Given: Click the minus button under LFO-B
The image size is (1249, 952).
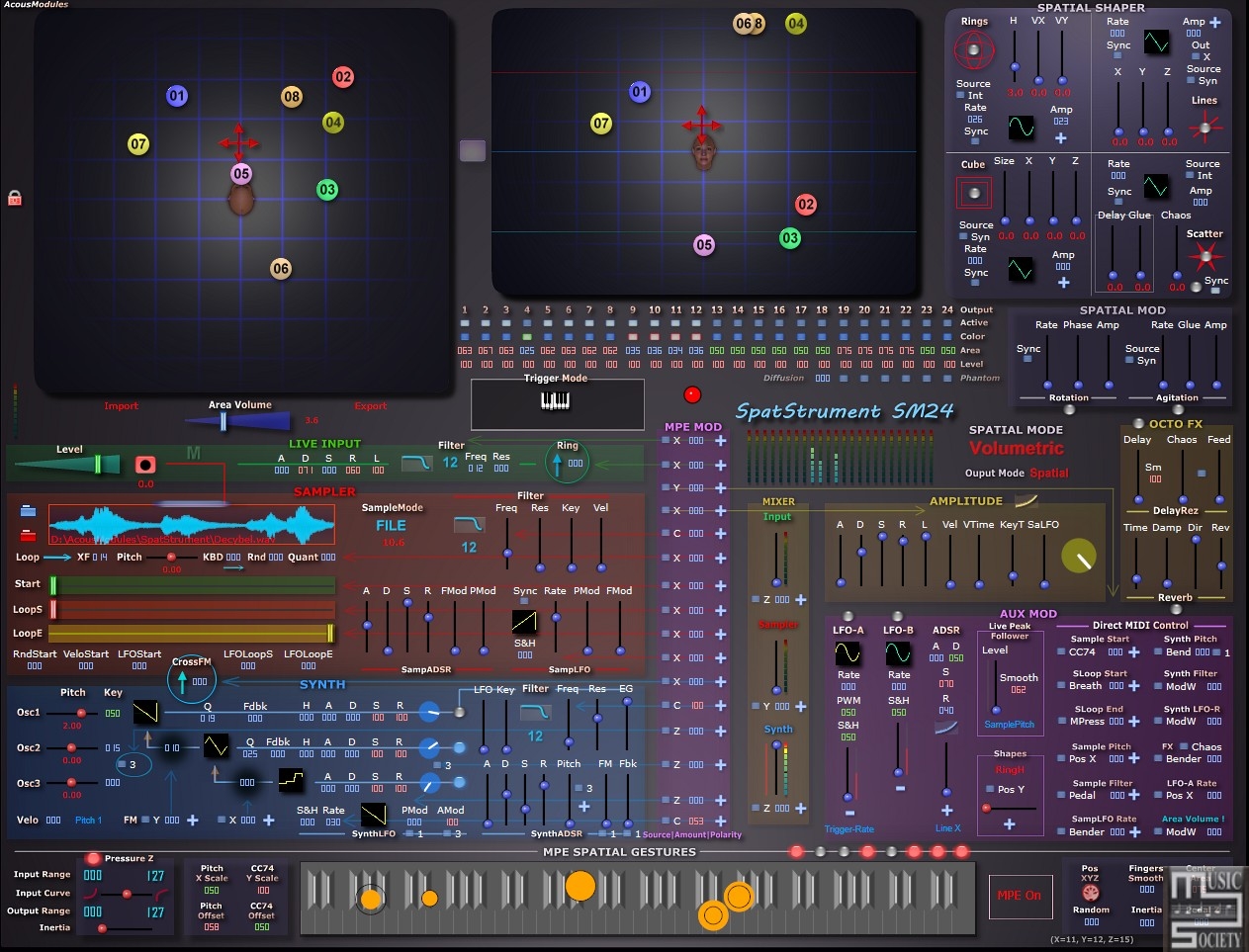Looking at the screenshot, I should click(x=900, y=789).
